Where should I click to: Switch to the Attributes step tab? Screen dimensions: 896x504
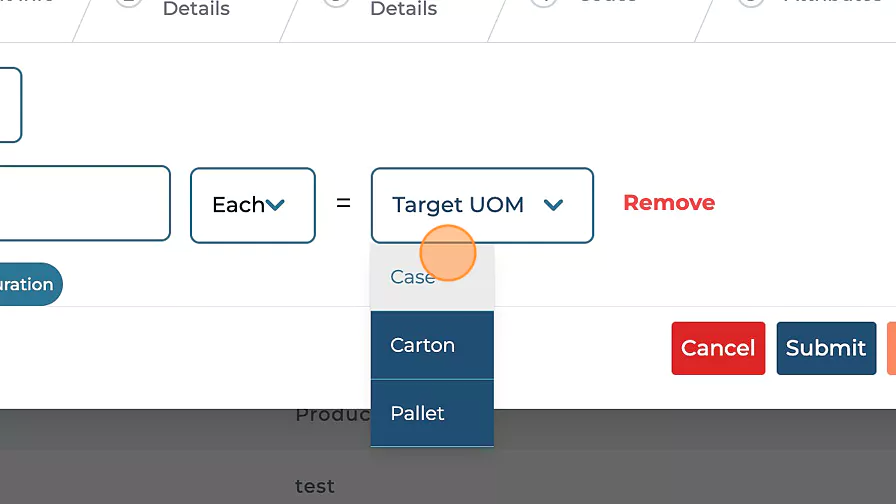click(830, 5)
